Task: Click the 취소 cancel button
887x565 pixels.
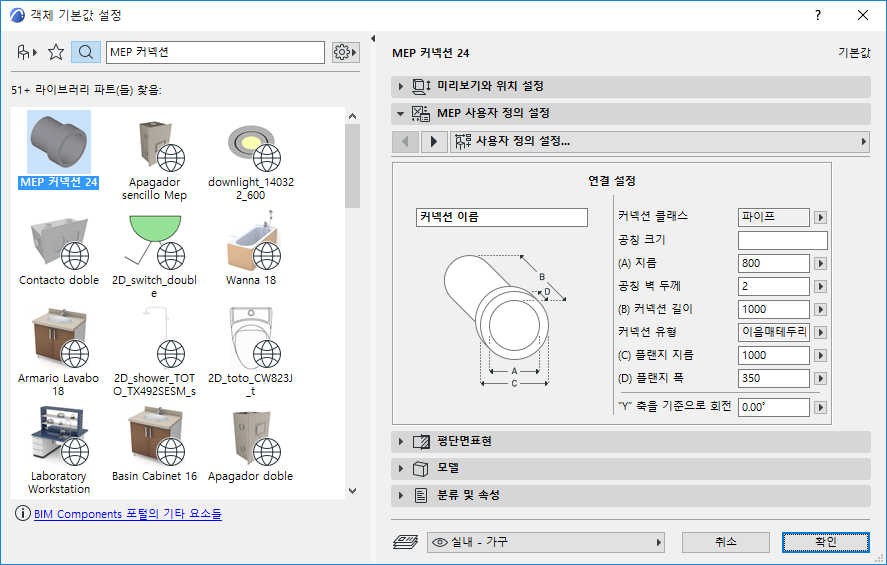Action: point(726,542)
